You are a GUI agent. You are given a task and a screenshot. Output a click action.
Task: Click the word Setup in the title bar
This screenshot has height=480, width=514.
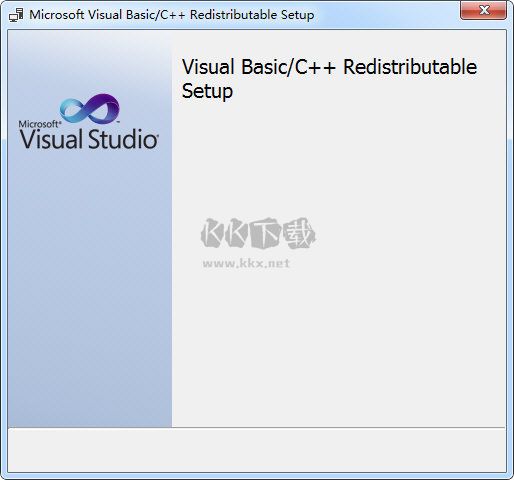pos(297,15)
